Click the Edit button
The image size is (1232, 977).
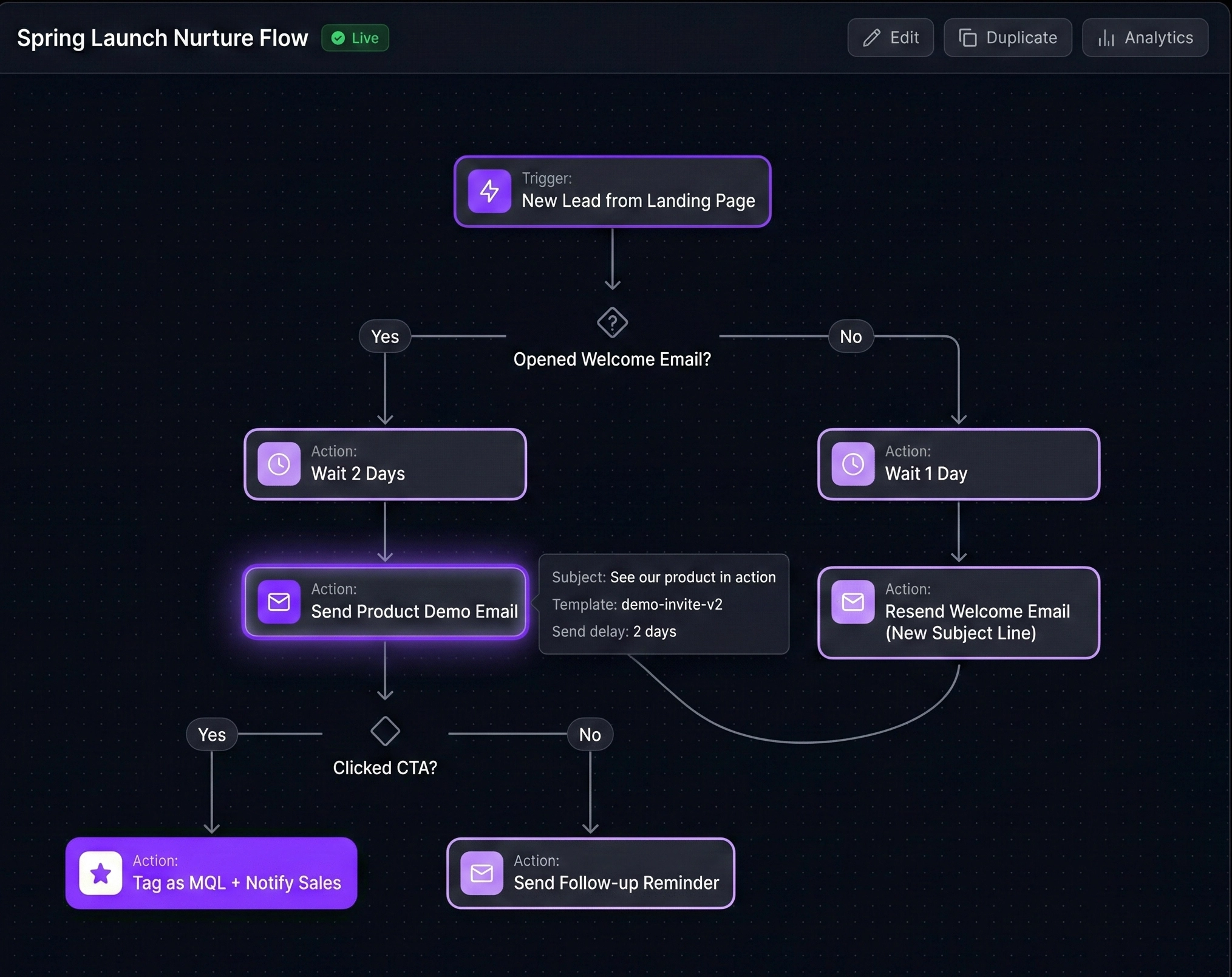[x=890, y=38]
